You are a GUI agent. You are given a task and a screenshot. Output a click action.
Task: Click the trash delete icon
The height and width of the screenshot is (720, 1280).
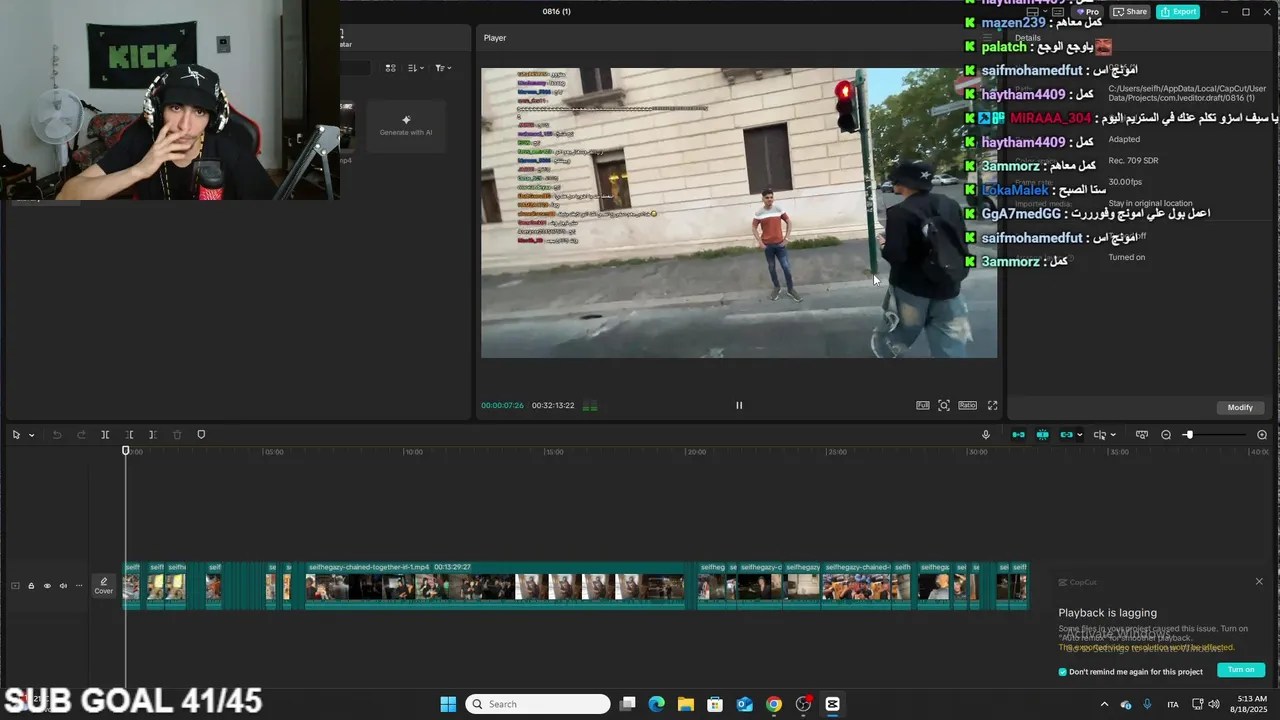[177, 435]
